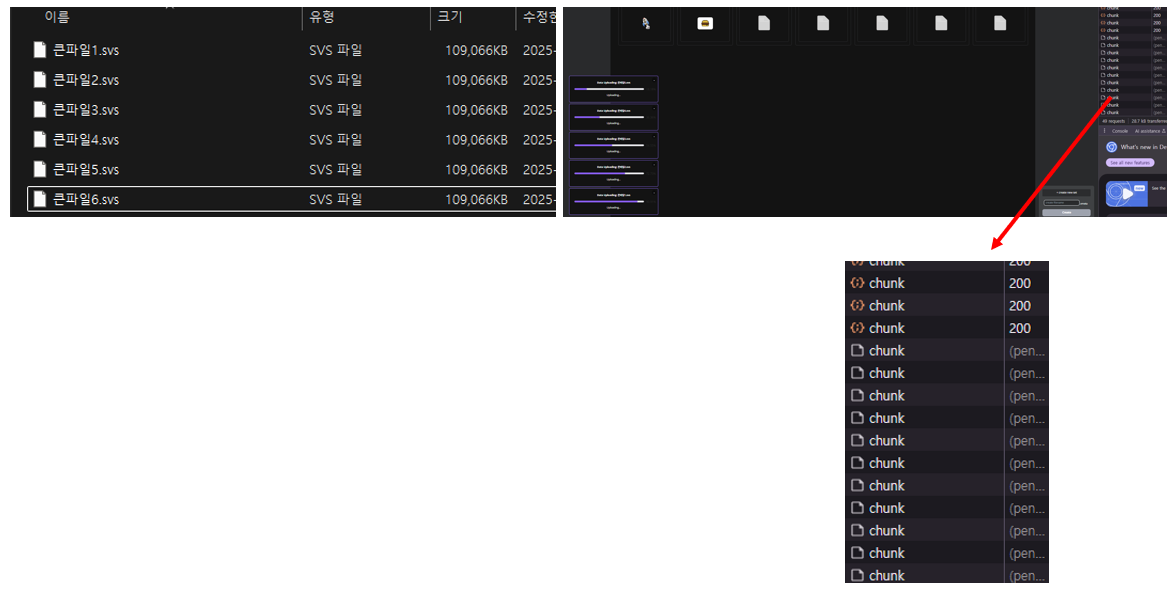This screenshot has height=589, width=1174.
Task: Sort files by the 크기 column header
Action: coord(450,16)
